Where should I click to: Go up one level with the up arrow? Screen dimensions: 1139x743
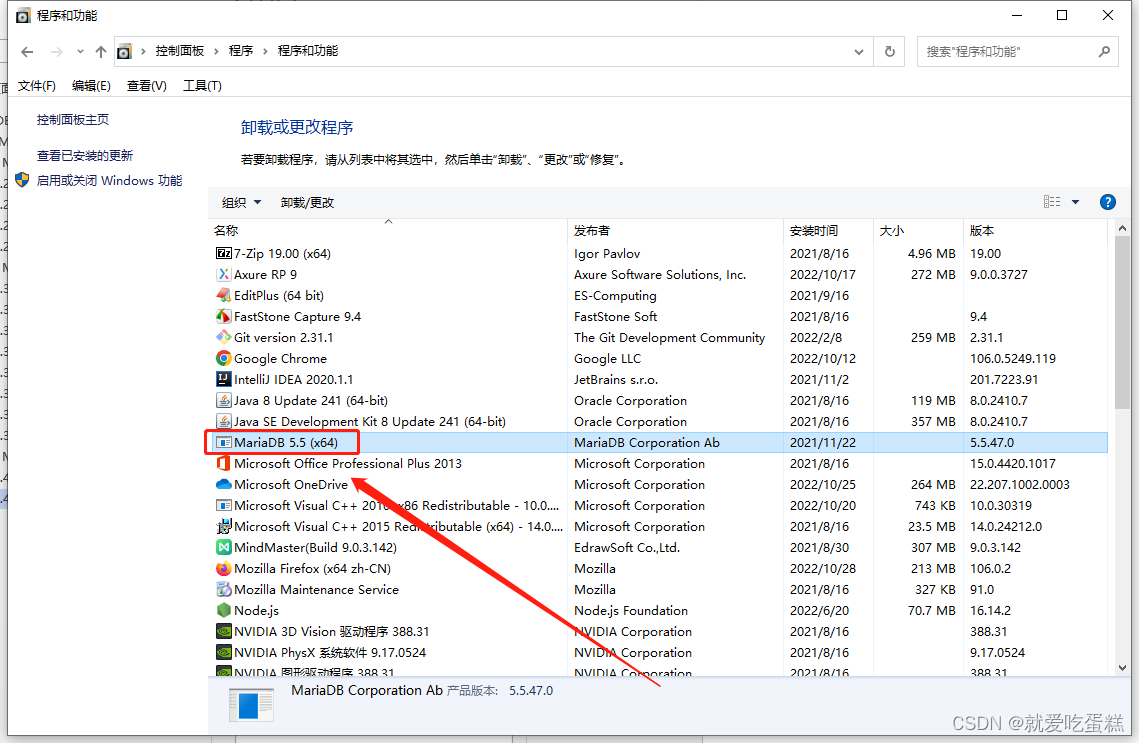(101, 52)
